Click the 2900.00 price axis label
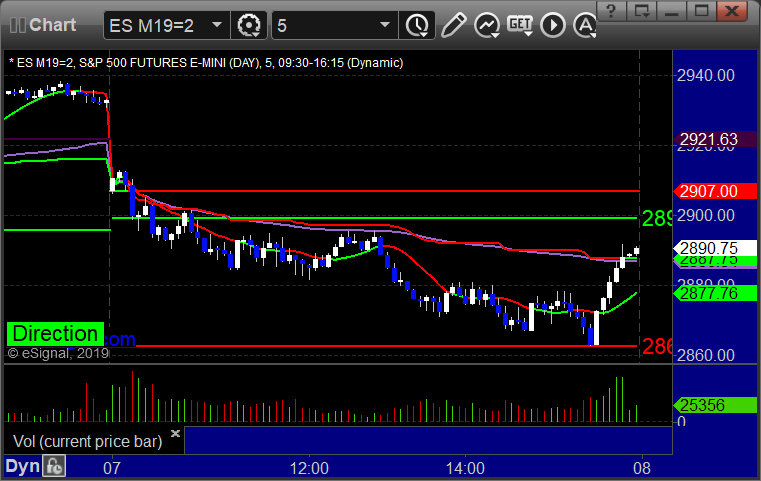 tap(706, 216)
